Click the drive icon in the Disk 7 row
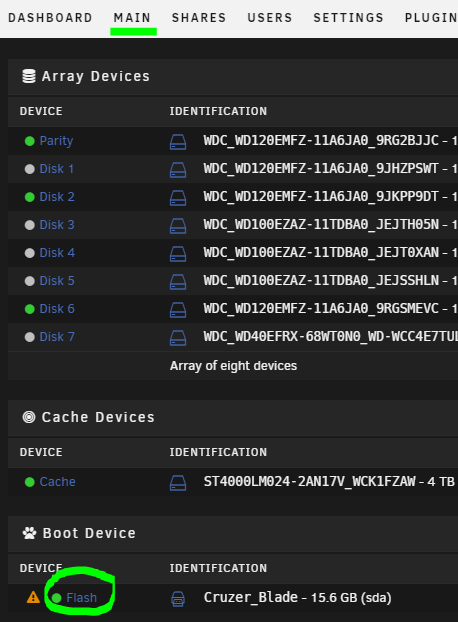Image resolution: width=458 pixels, height=622 pixels. 178,338
